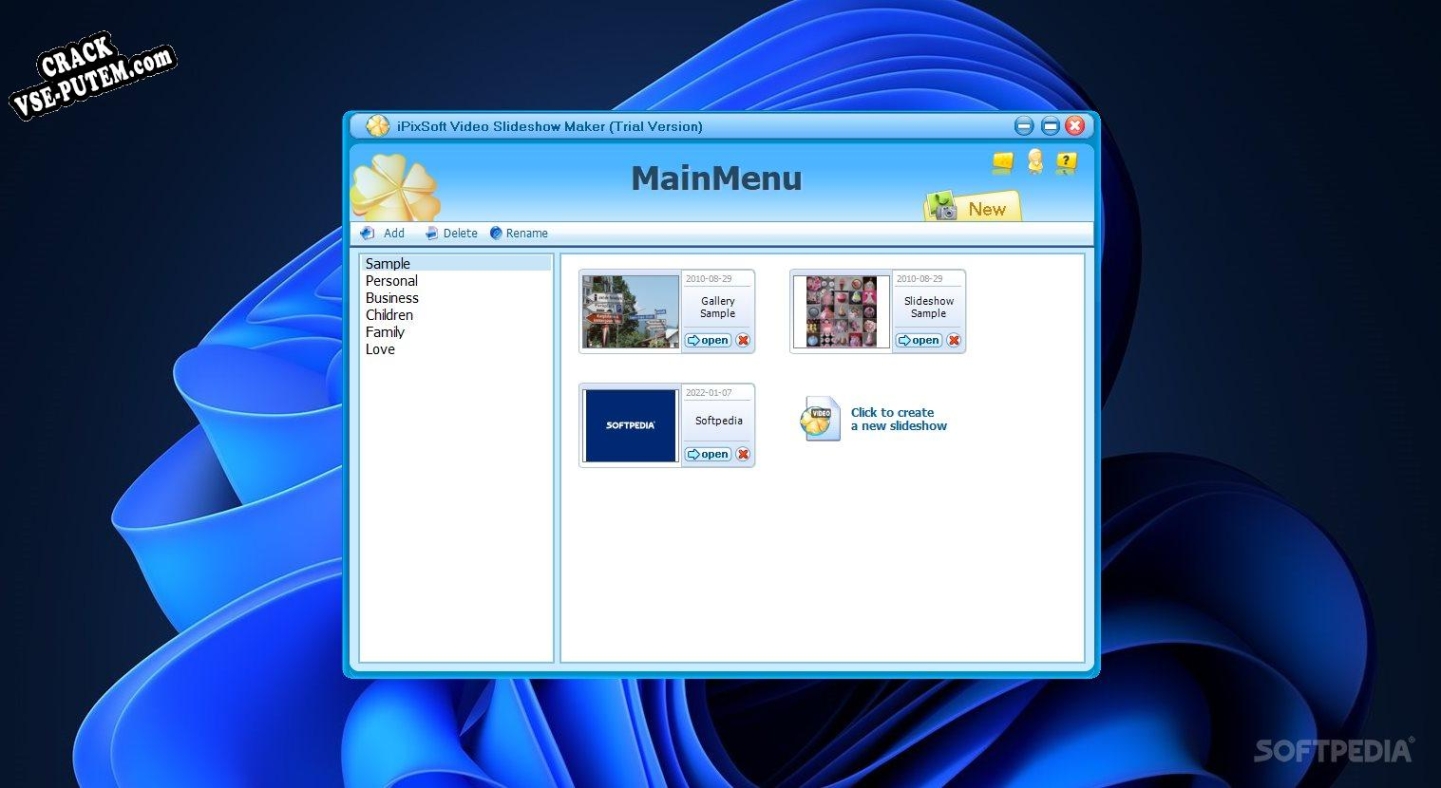Choose the Business category in list
This screenshot has width=1441, height=788.
(392, 298)
